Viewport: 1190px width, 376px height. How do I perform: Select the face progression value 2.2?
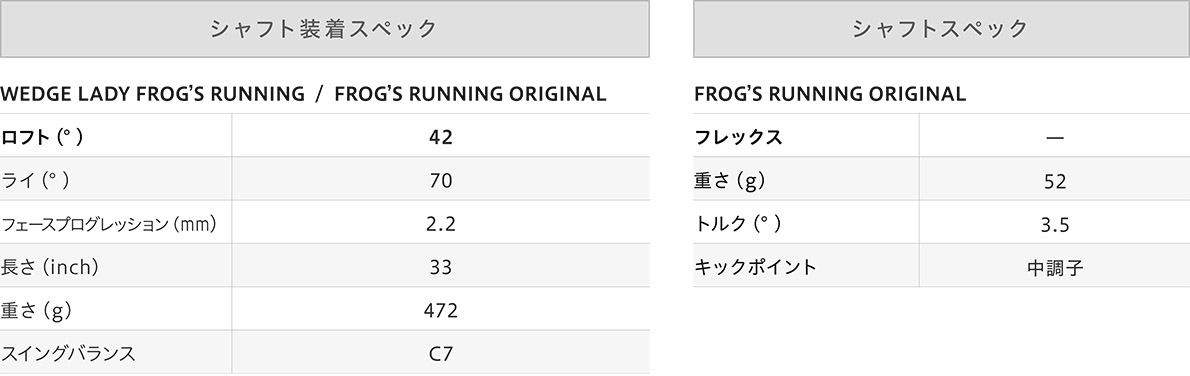point(440,224)
